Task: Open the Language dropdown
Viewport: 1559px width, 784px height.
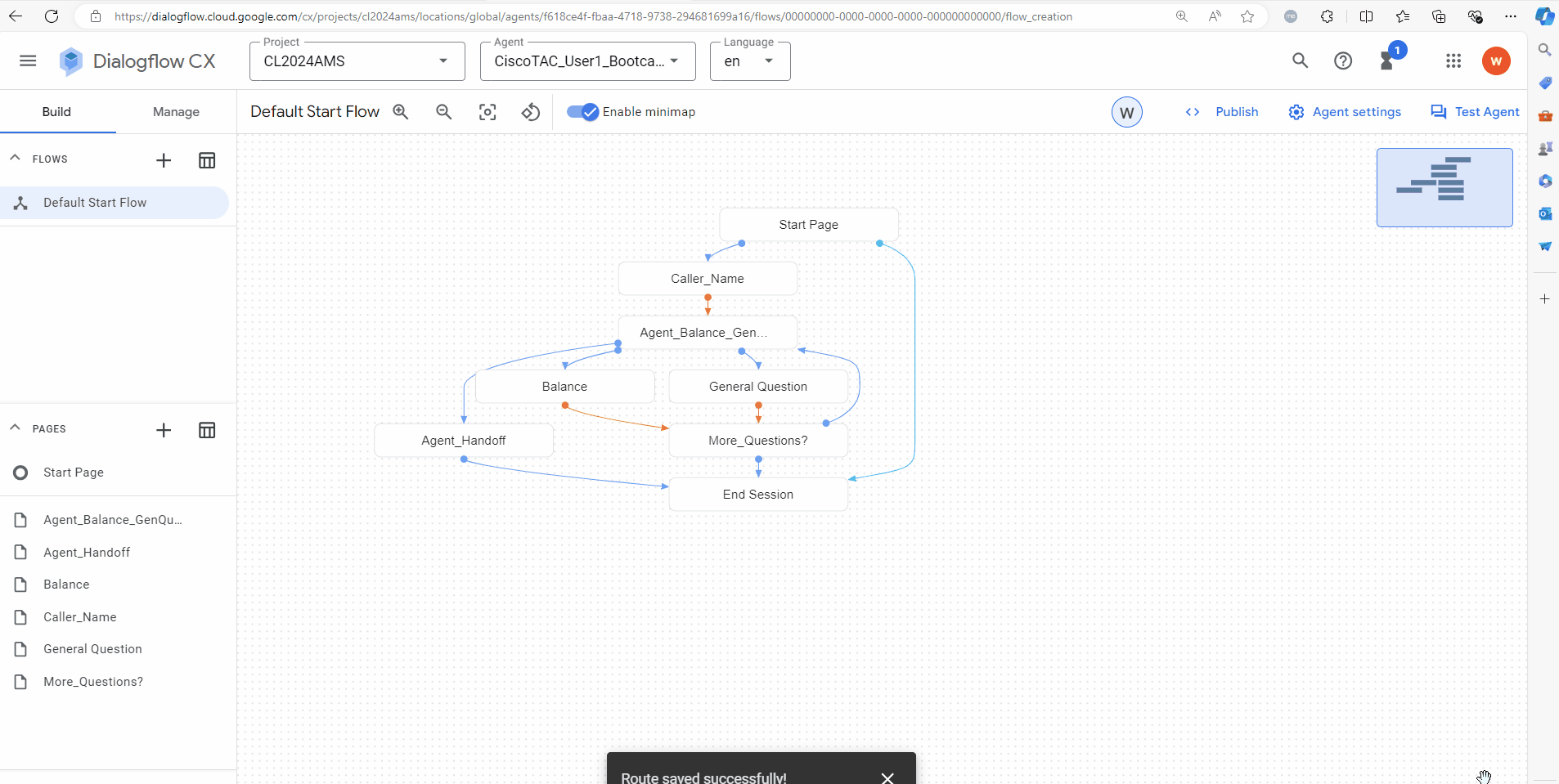Action: (750, 61)
